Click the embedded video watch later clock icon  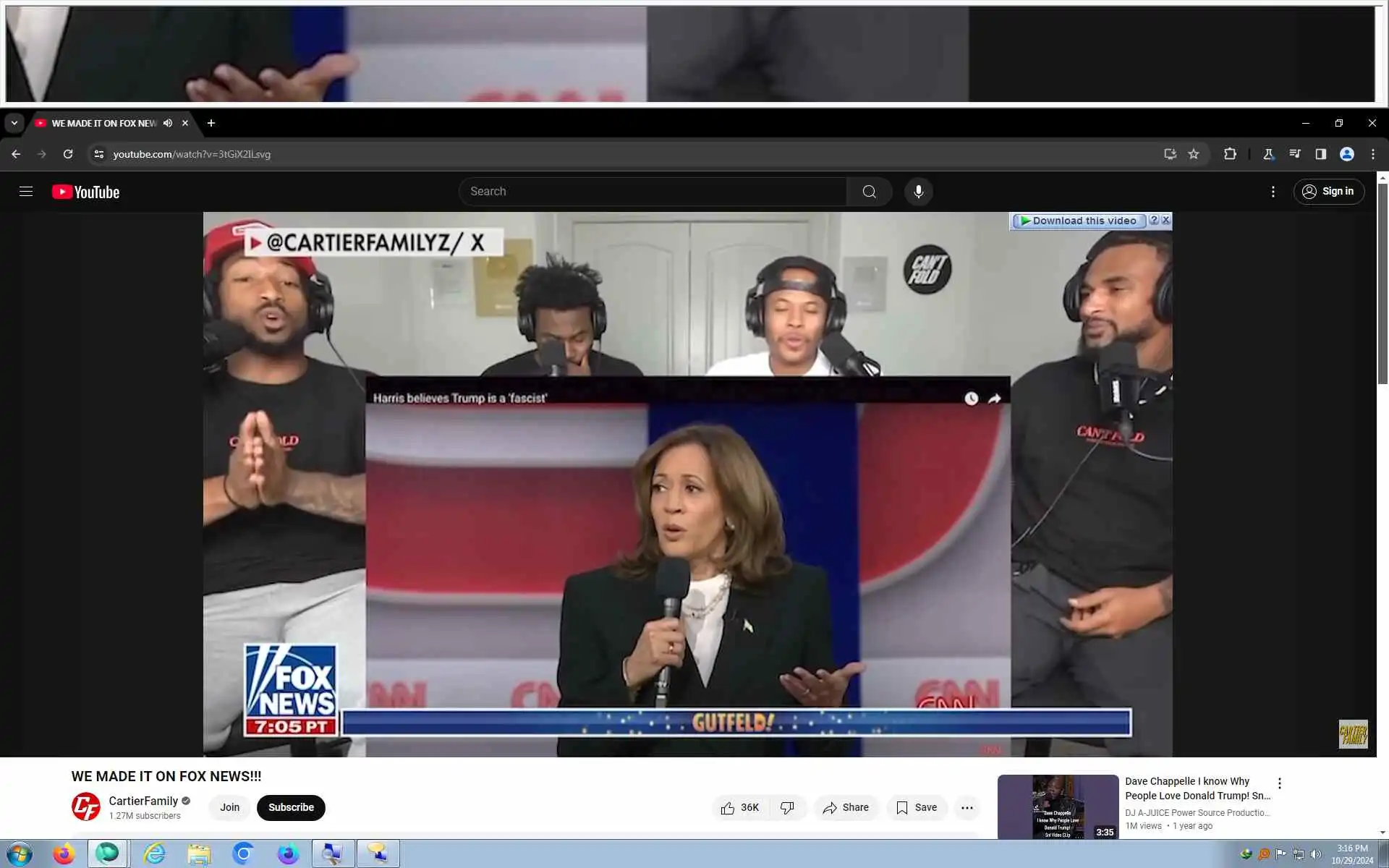(971, 399)
